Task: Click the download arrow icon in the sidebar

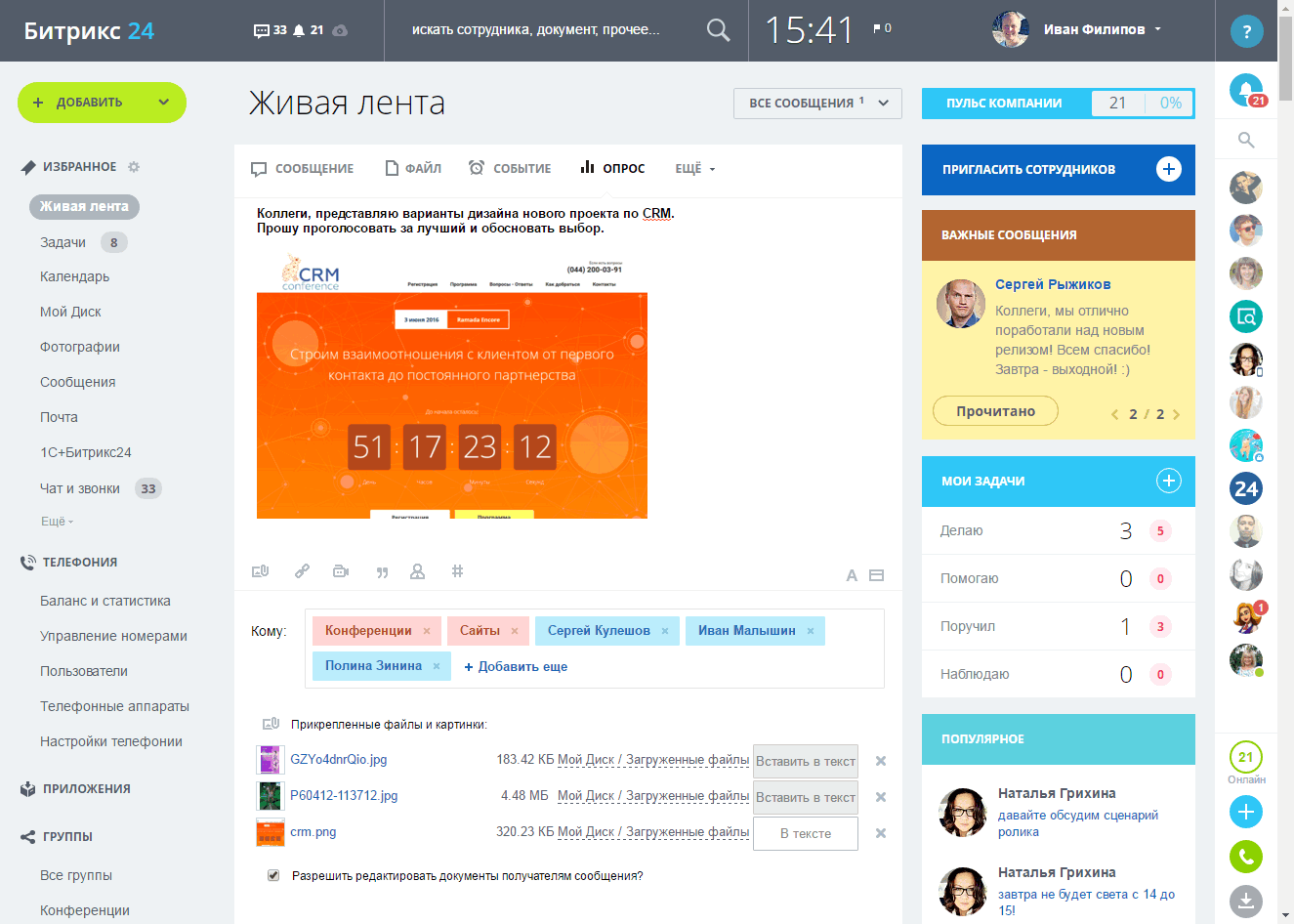Action: point(1246,902)
